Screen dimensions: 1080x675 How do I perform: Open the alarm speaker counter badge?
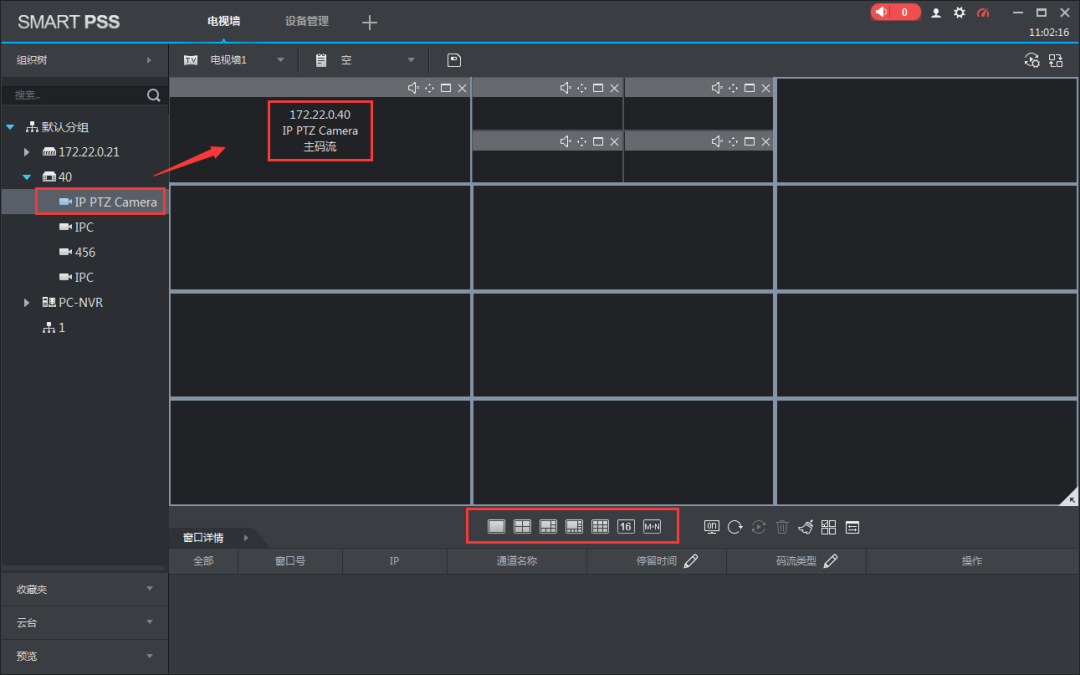[895, 12]
